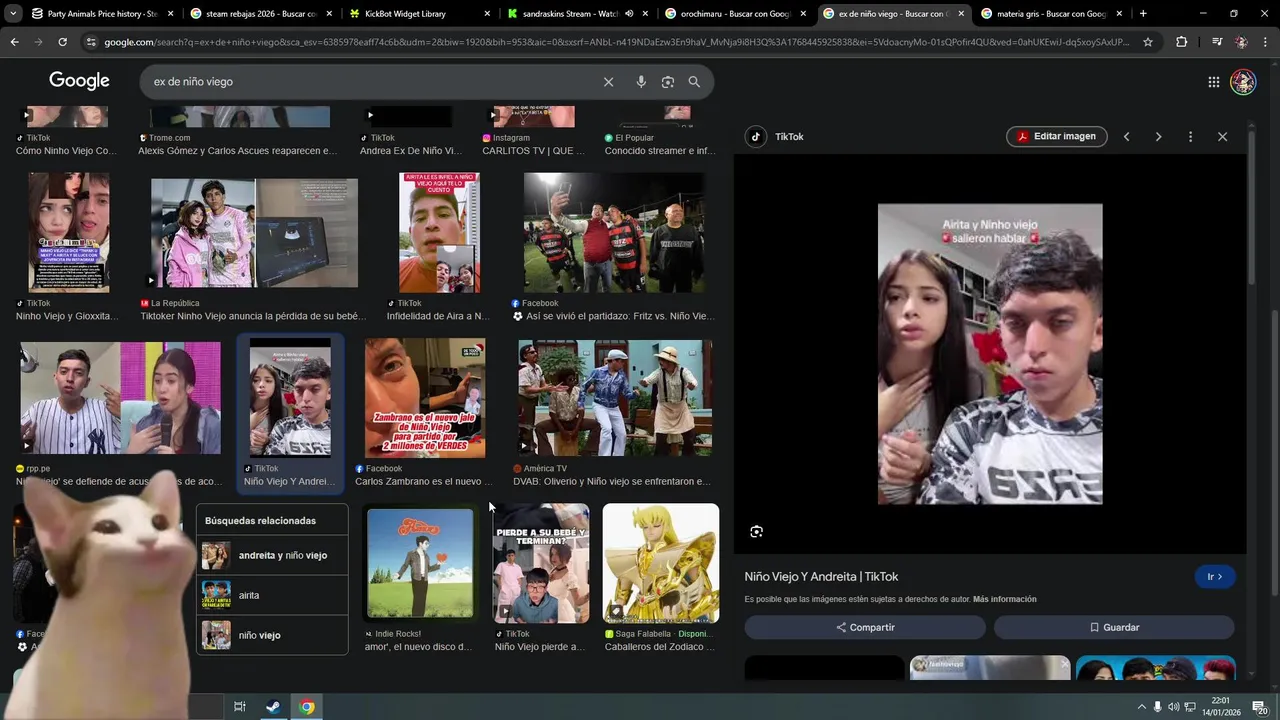Open the Más información link
The height and width of the screenshot is (720, 1280).
pos(1004,599)
